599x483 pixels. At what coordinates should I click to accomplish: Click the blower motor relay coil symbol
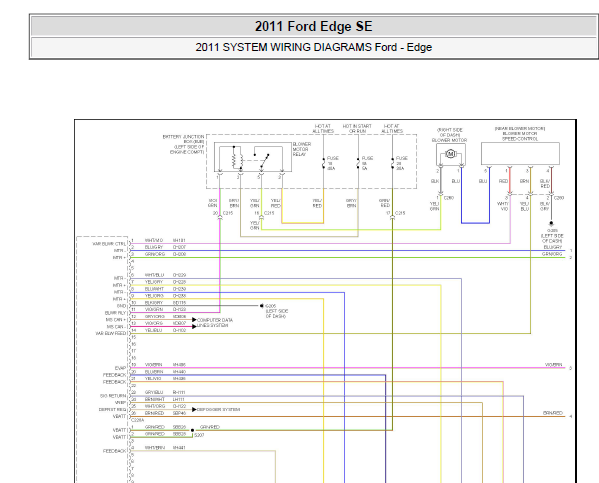pyautogui.click(x=237, y=158)
